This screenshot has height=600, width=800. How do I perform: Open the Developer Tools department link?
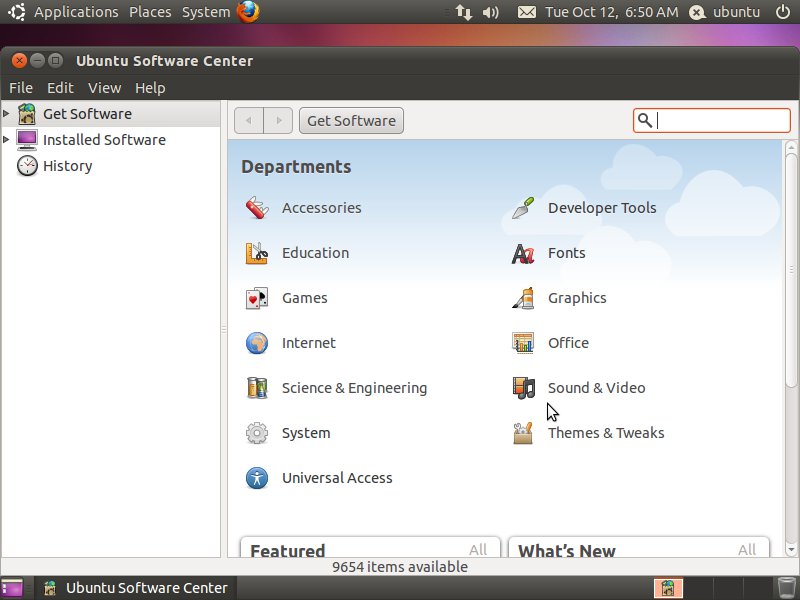602,208
